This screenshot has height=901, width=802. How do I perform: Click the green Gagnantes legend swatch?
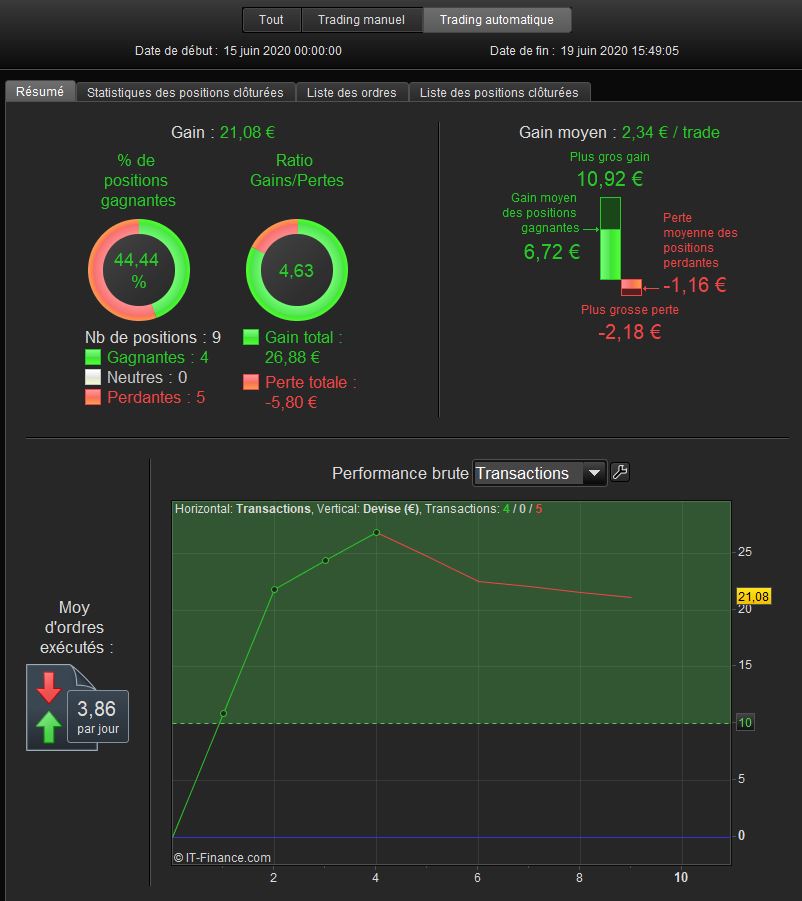pyautogui.click(x=92, y=357)
